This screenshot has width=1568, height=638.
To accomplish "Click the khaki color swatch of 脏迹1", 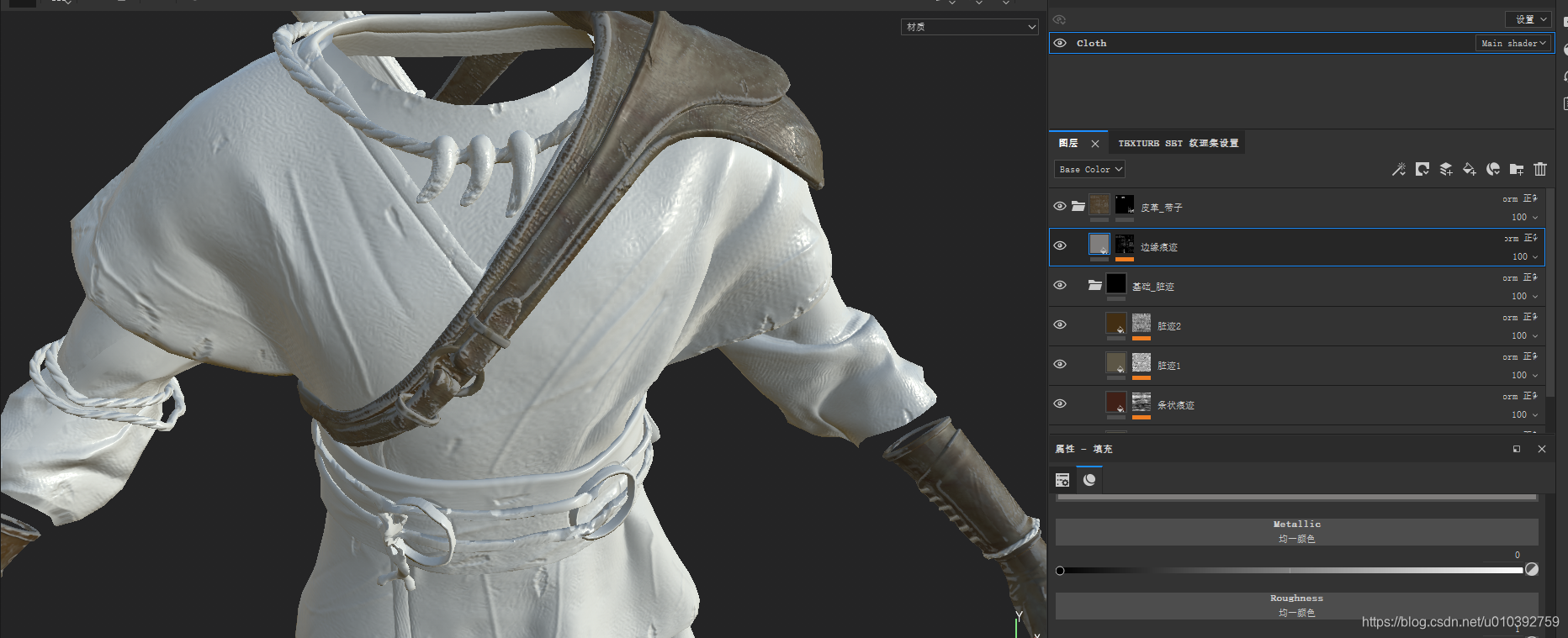I will point(1115,363).
